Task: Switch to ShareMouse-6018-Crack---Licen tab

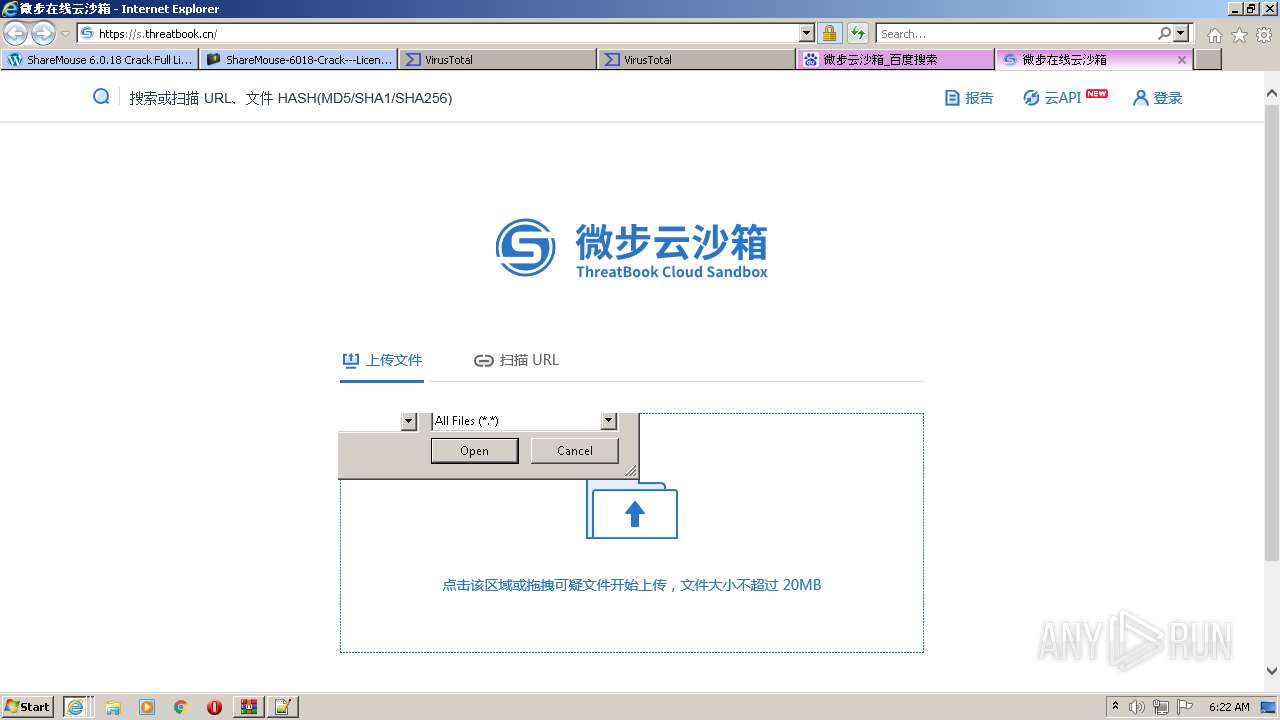Action: tap(299, 60)
